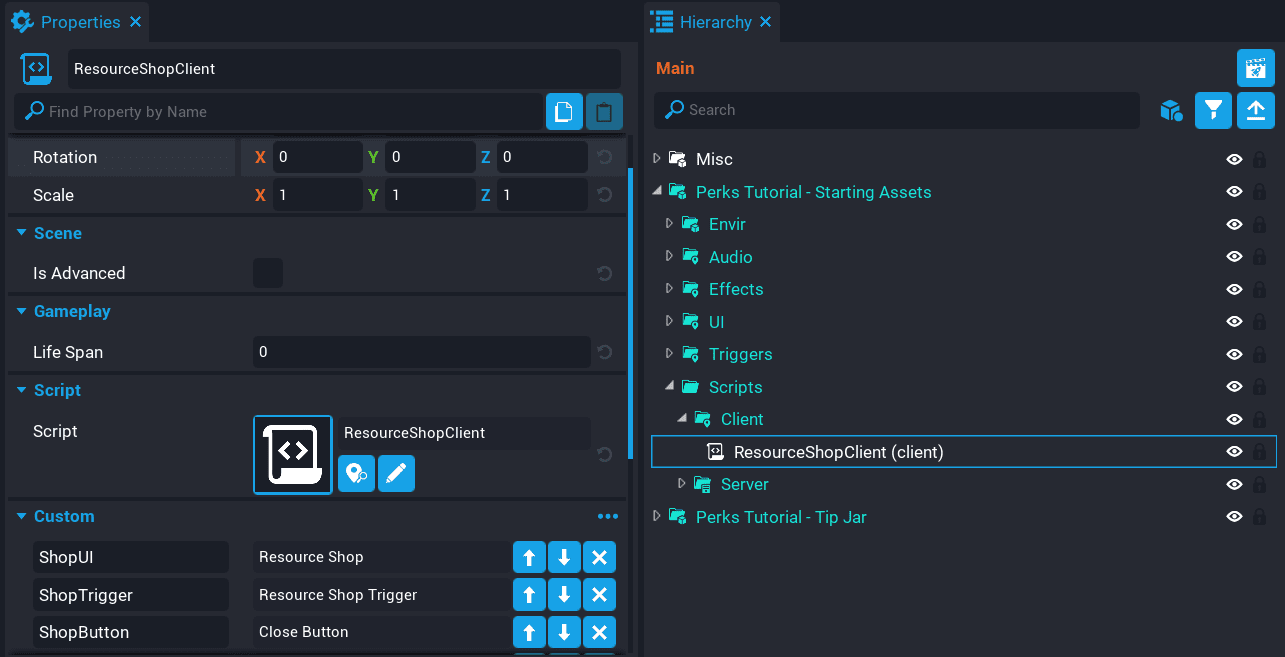Viewport: 1285px width, 657px height.
Task: Hide the Envir folder with eye icon
Action: pos(1234,225)
